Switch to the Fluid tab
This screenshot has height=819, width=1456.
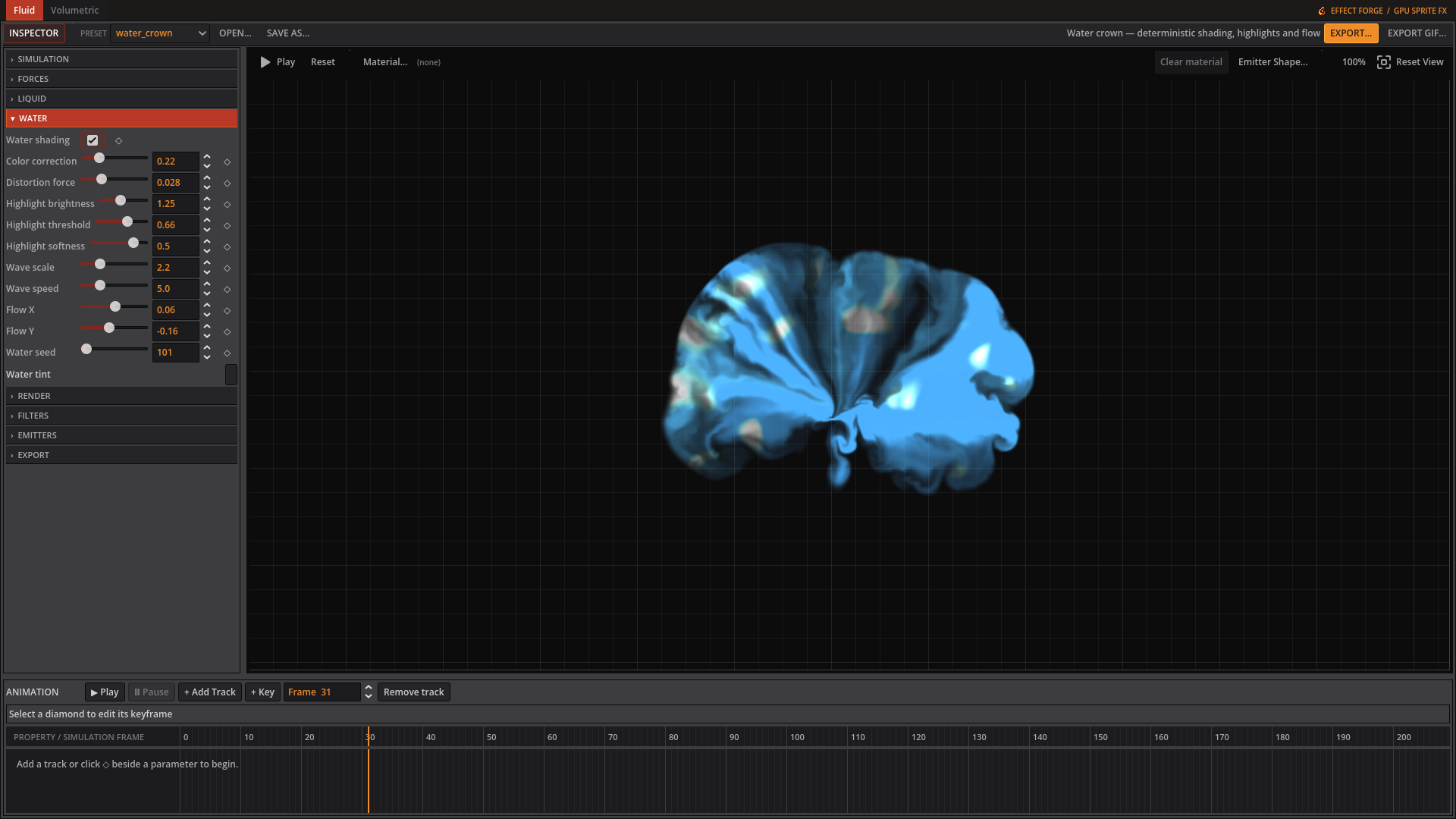pos(24,11)
